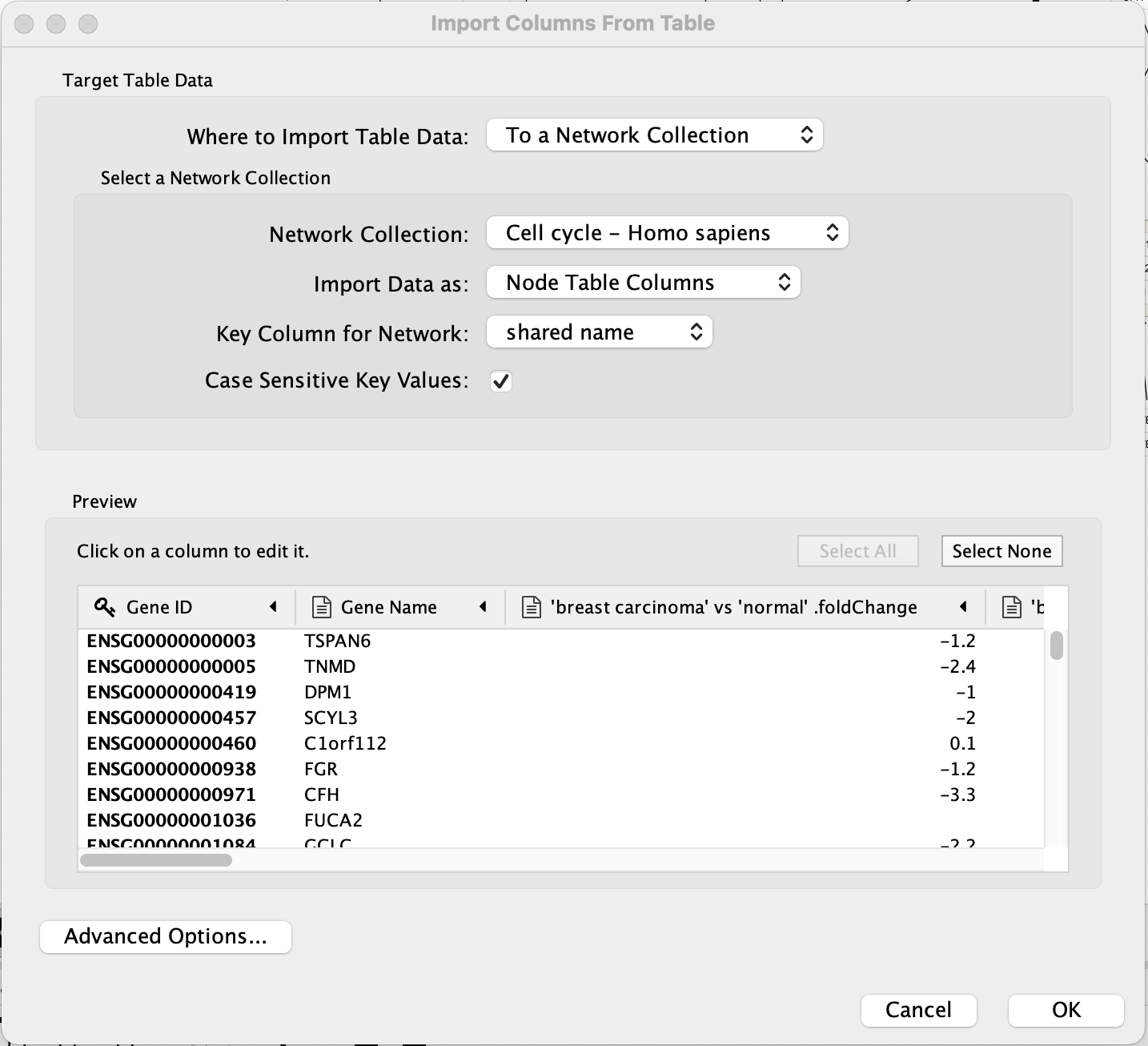
Task: Open Advanced Options dialog
Action: (x=166, y=936)
